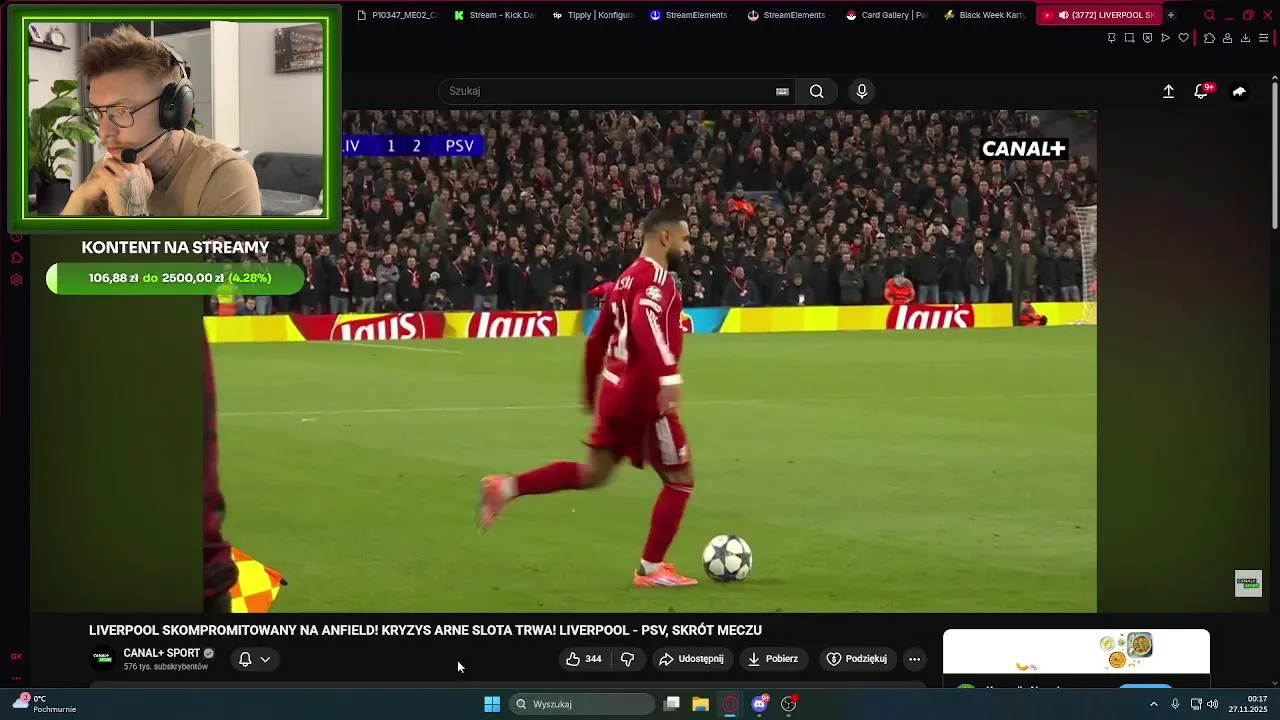Open Windows Start menu
The image size is (1280, 720).
click(x=492, y=704)
